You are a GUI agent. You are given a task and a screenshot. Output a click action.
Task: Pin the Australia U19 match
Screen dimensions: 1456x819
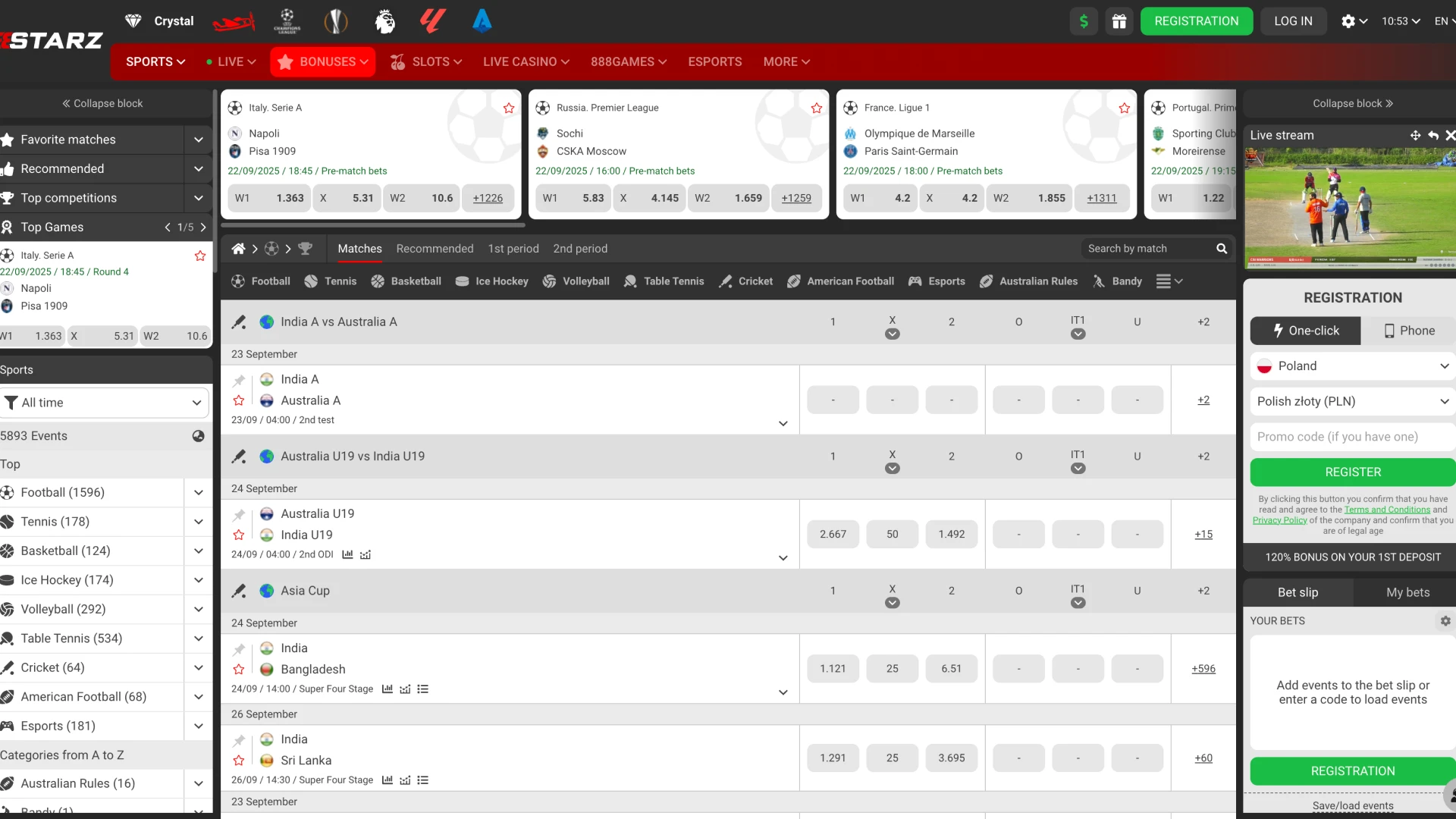239,515
